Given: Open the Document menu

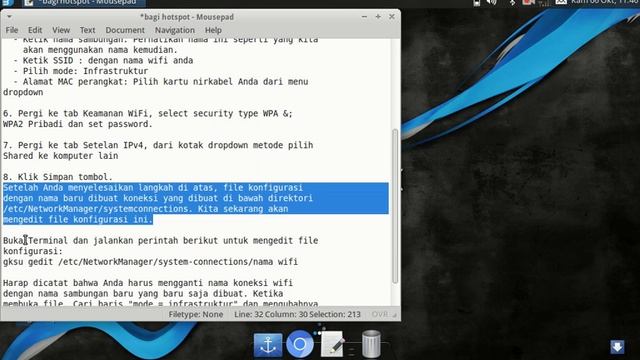Looking at the screenshot, I should (125, 30).
